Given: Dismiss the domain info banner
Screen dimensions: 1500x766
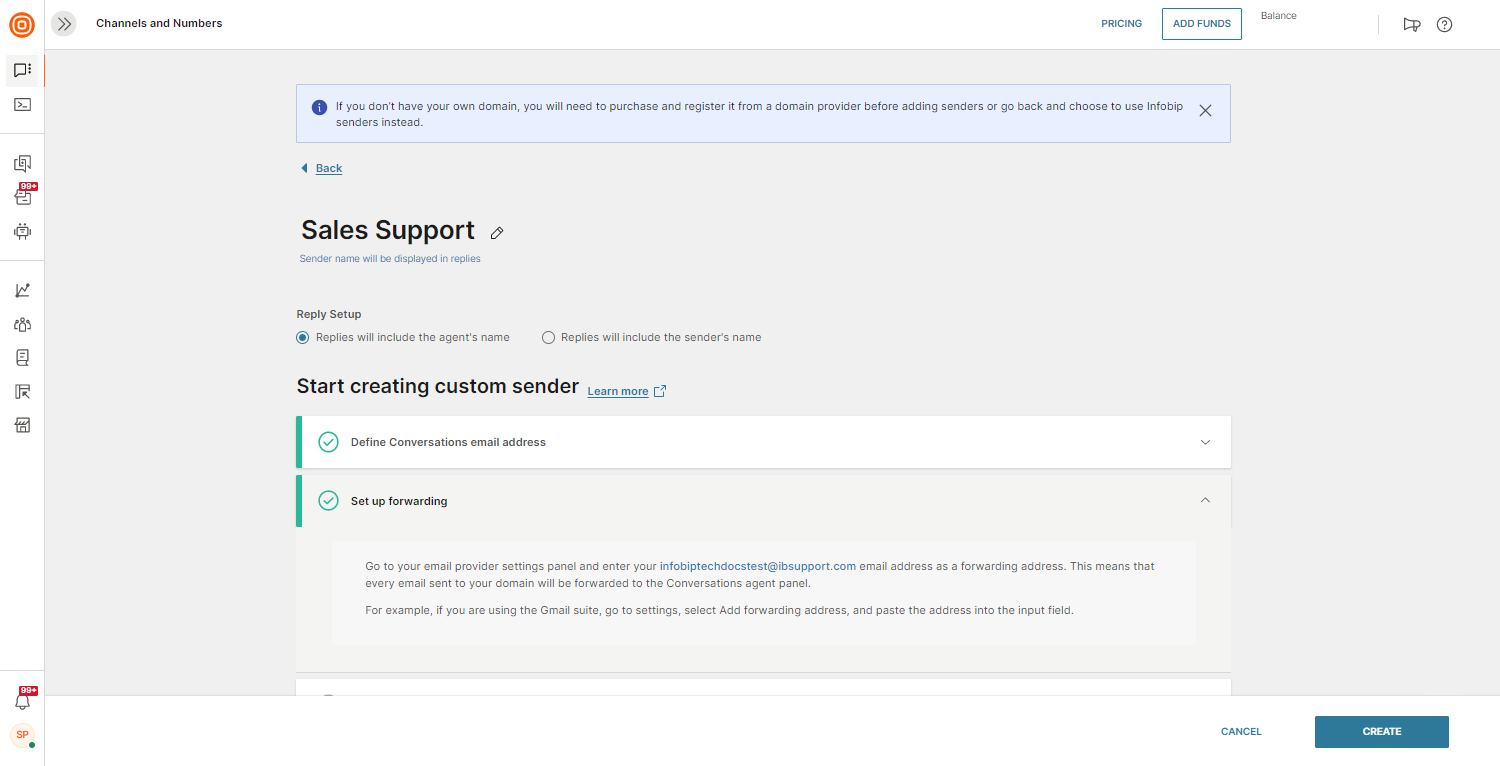Looking at the screenshot, I should (x=1205, y=111).
